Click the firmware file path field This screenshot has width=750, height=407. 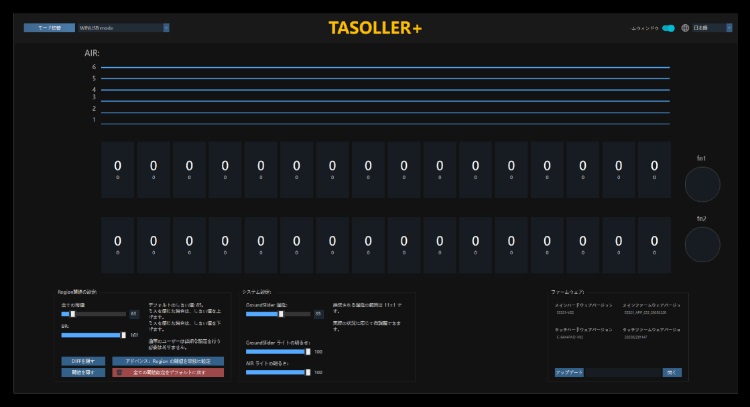(623, 373)
